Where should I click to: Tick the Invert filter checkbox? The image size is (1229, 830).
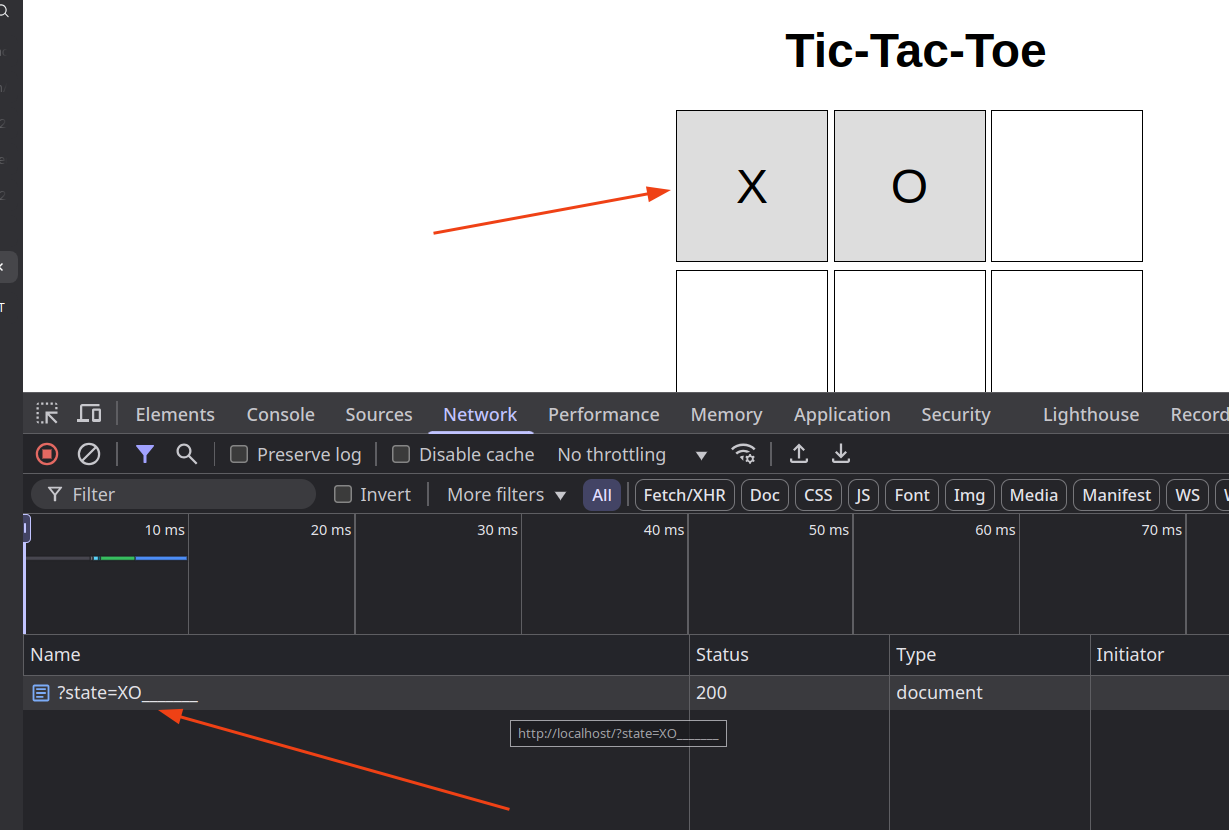(343, 494)
